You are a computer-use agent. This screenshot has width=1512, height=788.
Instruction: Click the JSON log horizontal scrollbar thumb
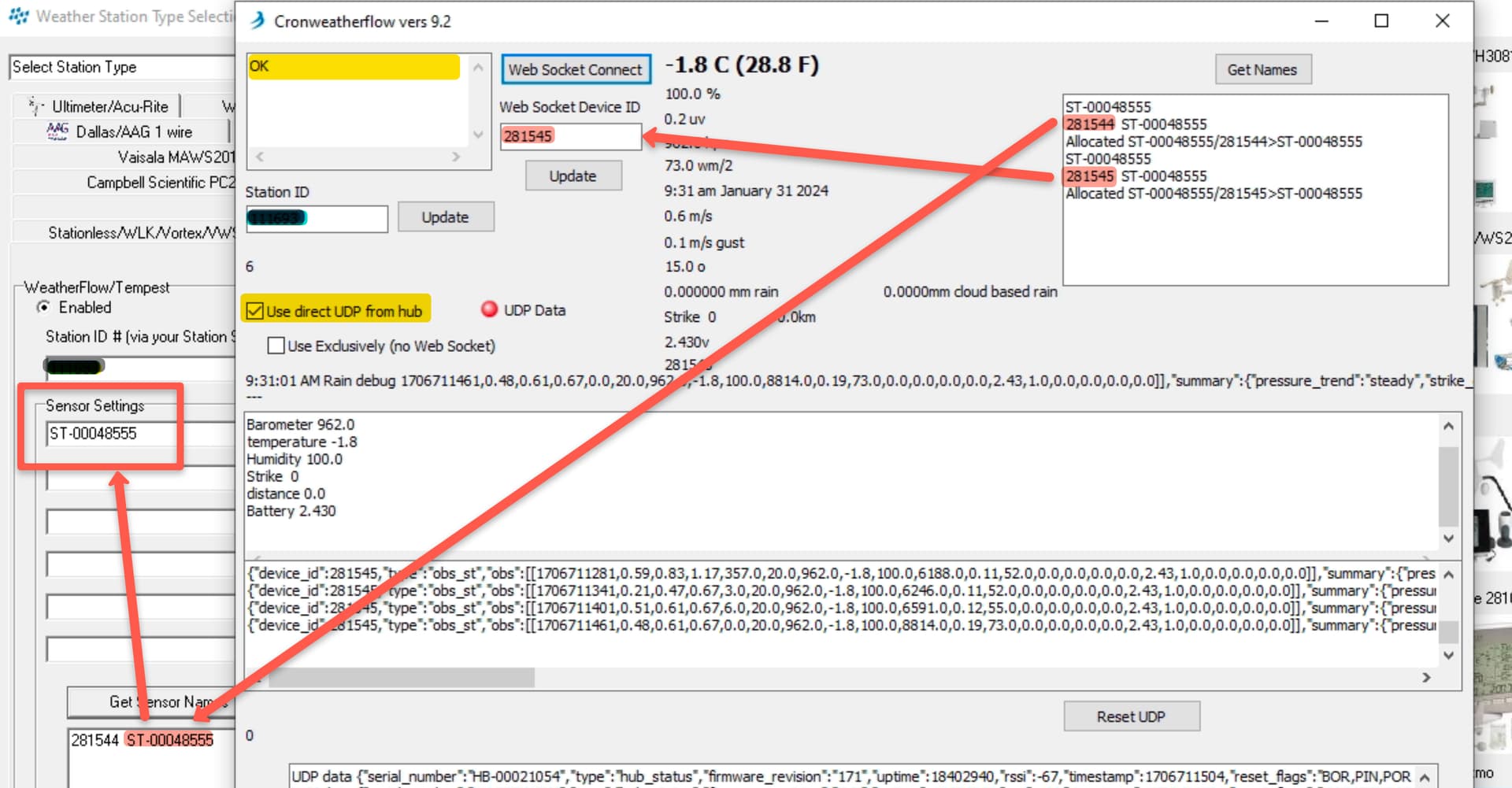[x=402, y=677]
